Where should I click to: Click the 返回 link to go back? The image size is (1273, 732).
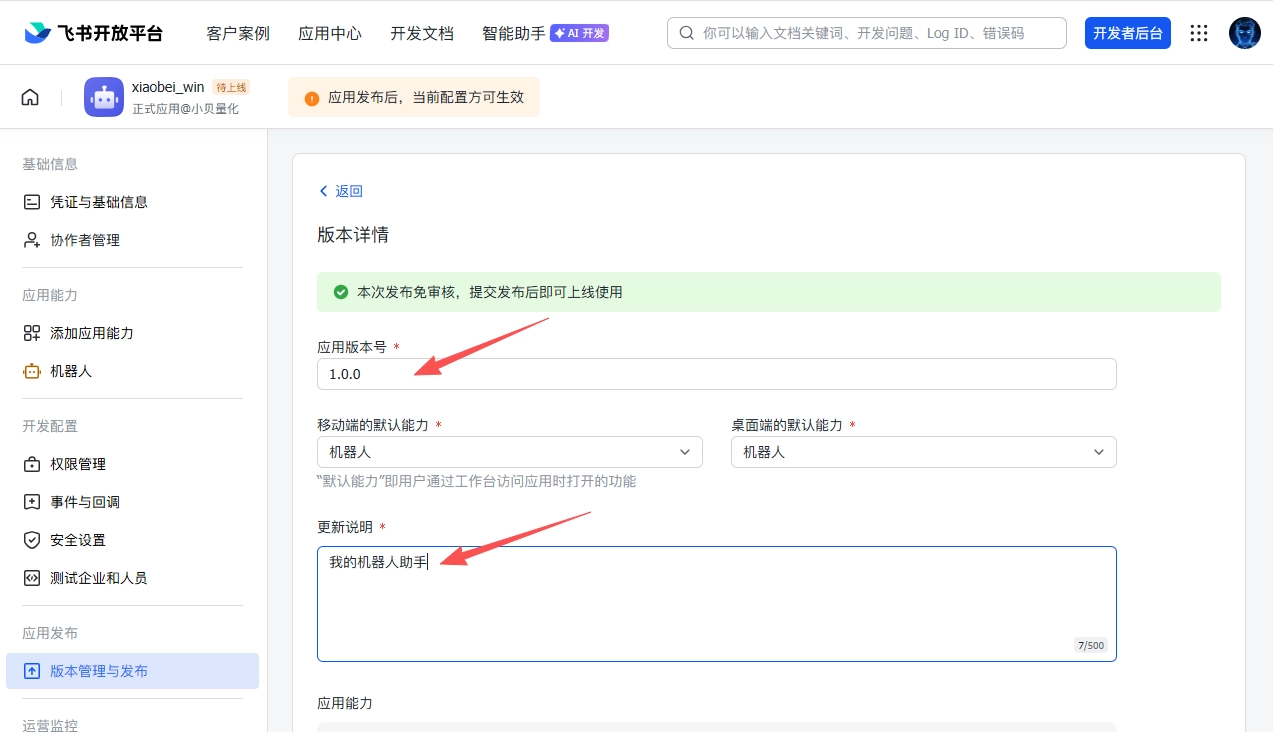tap(341, 191)
